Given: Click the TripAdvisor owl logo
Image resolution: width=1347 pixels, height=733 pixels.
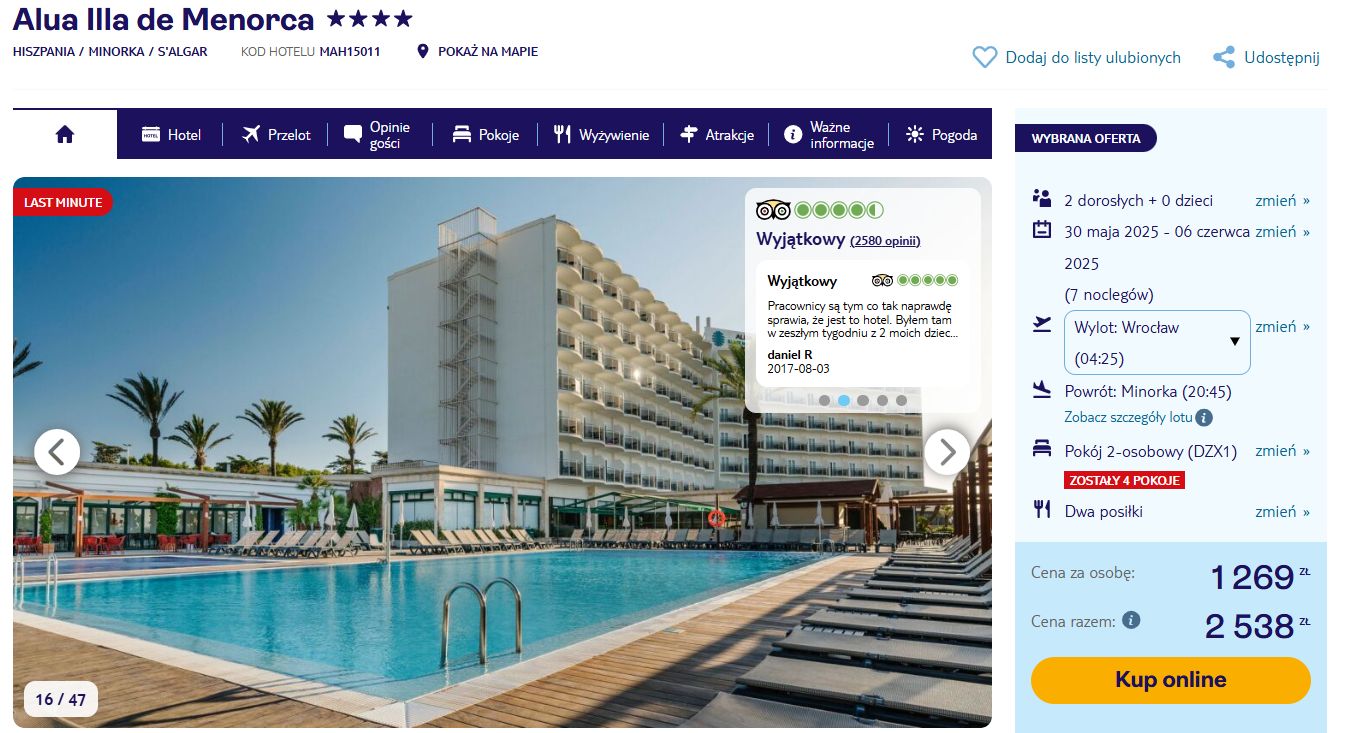Looking at the screenshot, I should (x=773, y=210).
